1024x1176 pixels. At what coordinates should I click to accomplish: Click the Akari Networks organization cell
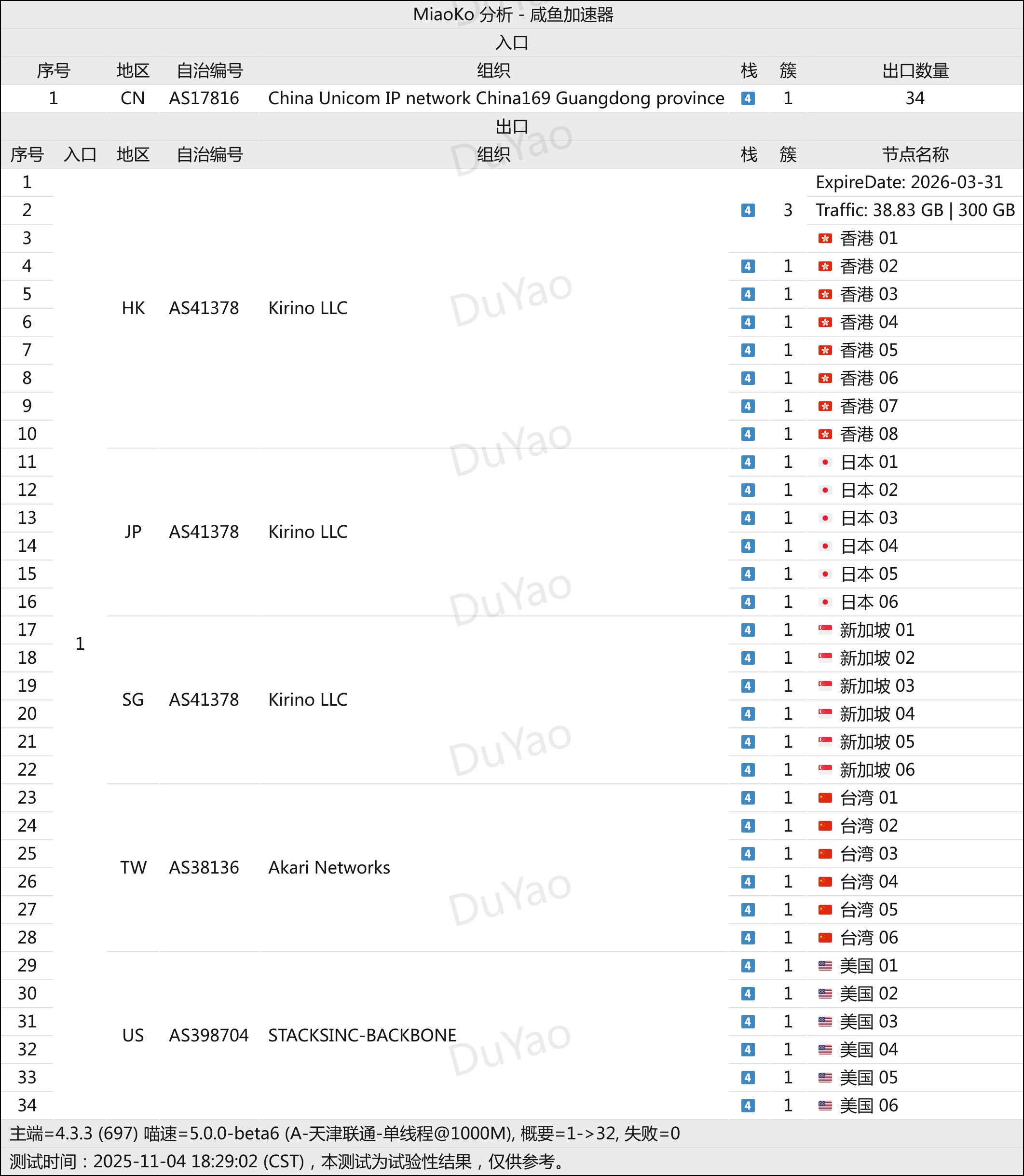[x=329, y=867]
